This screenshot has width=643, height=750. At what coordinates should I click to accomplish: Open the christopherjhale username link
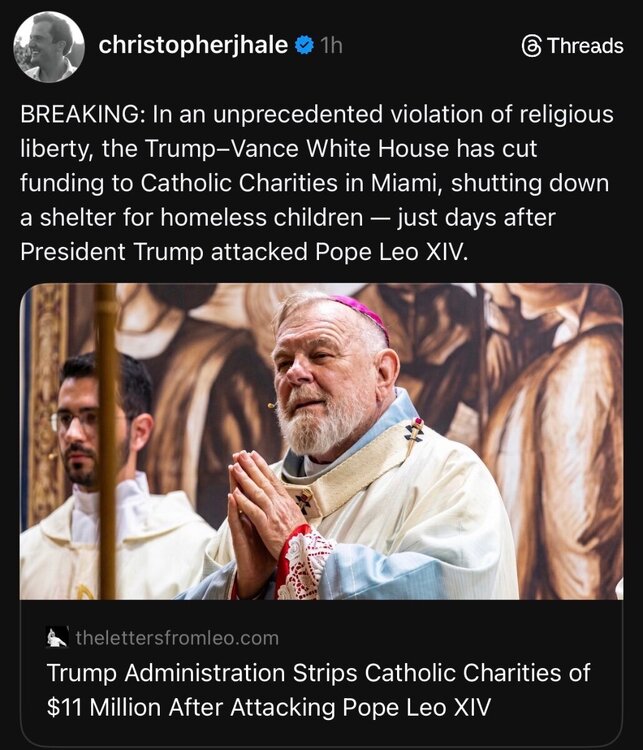(x=193, y=45)
